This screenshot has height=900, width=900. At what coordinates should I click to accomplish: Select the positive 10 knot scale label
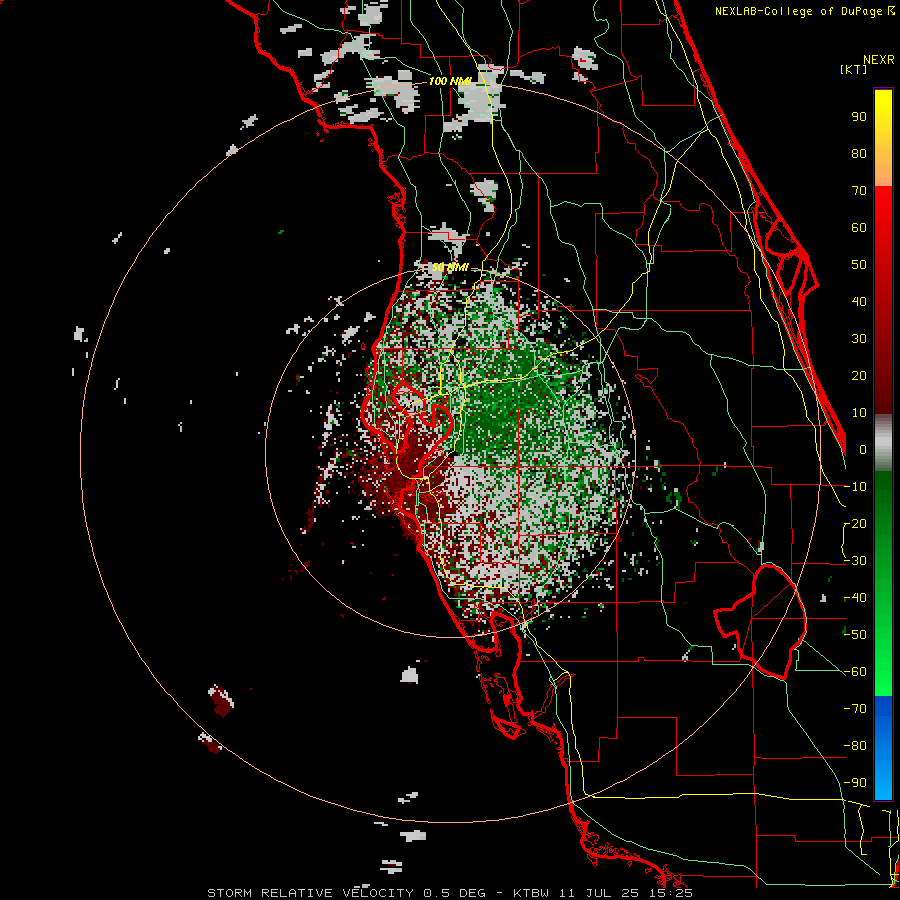point(859,413)
